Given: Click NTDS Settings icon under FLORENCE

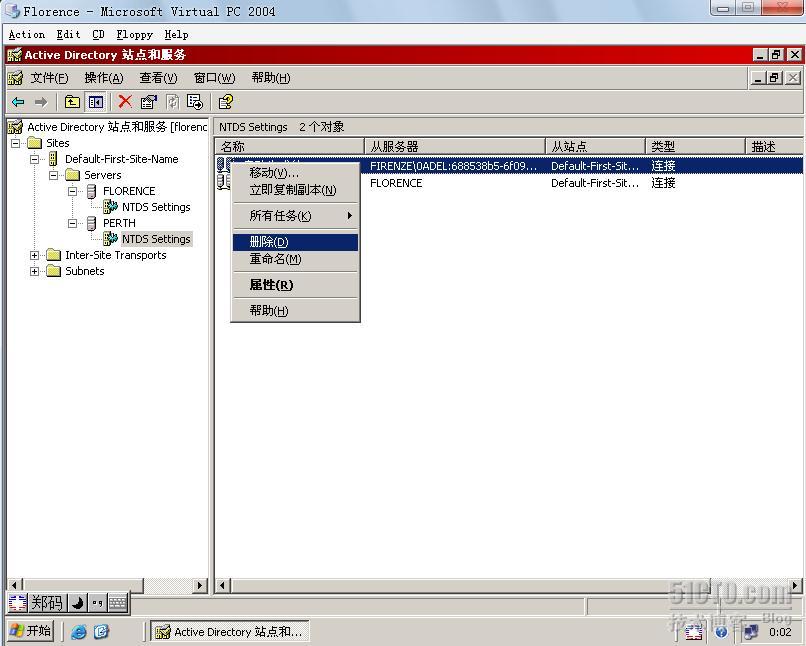Looking at the screenshot, I should (x=110, y=207).
